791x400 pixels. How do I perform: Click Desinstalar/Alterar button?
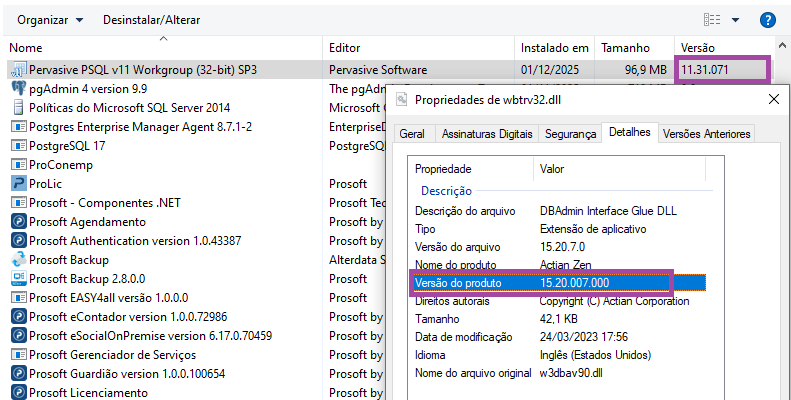pyautogui.click(x=151, y=20)
